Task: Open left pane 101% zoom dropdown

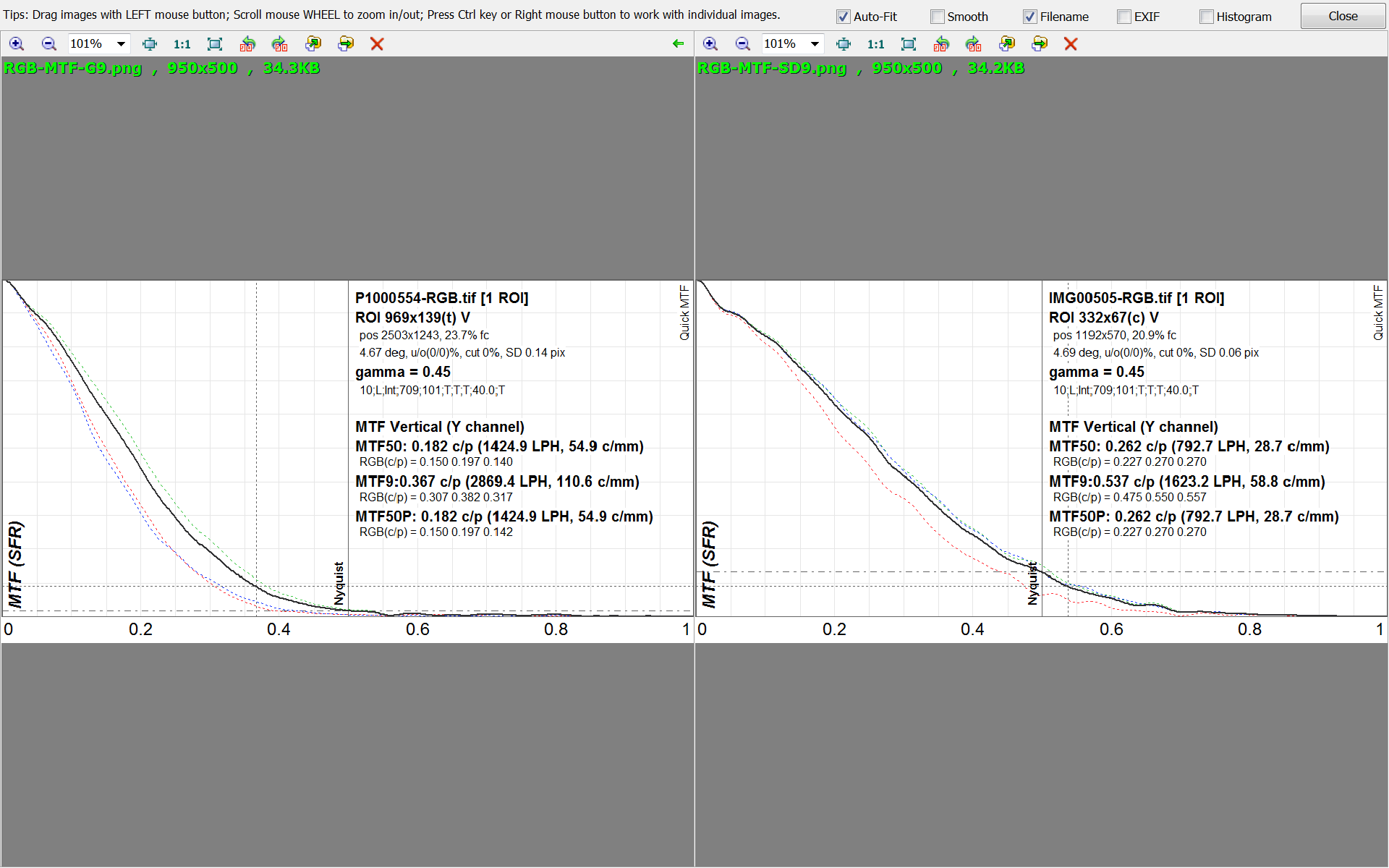Action: [121, 44]
